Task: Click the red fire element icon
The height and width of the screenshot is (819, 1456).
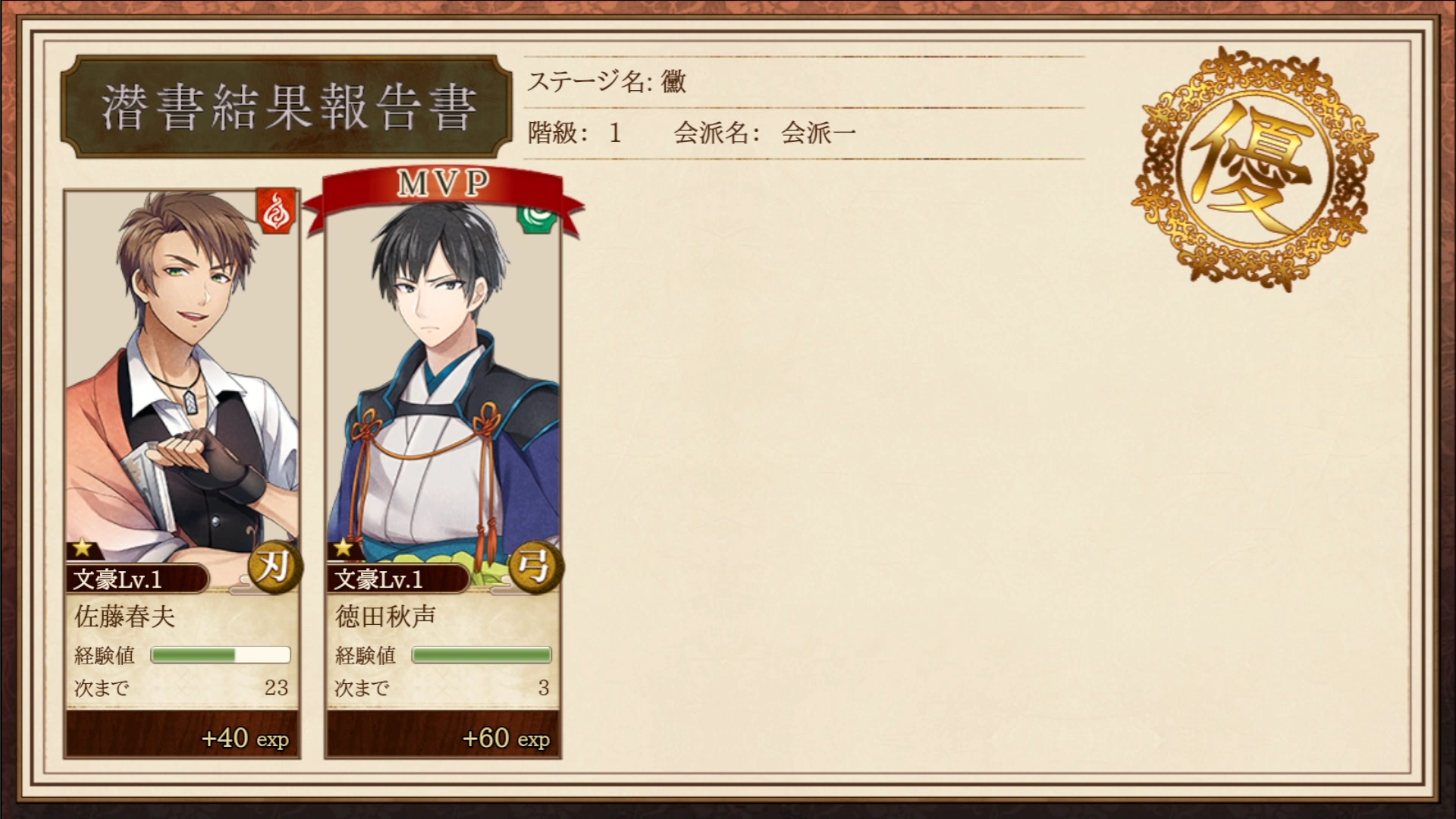Action: point(277,212)
